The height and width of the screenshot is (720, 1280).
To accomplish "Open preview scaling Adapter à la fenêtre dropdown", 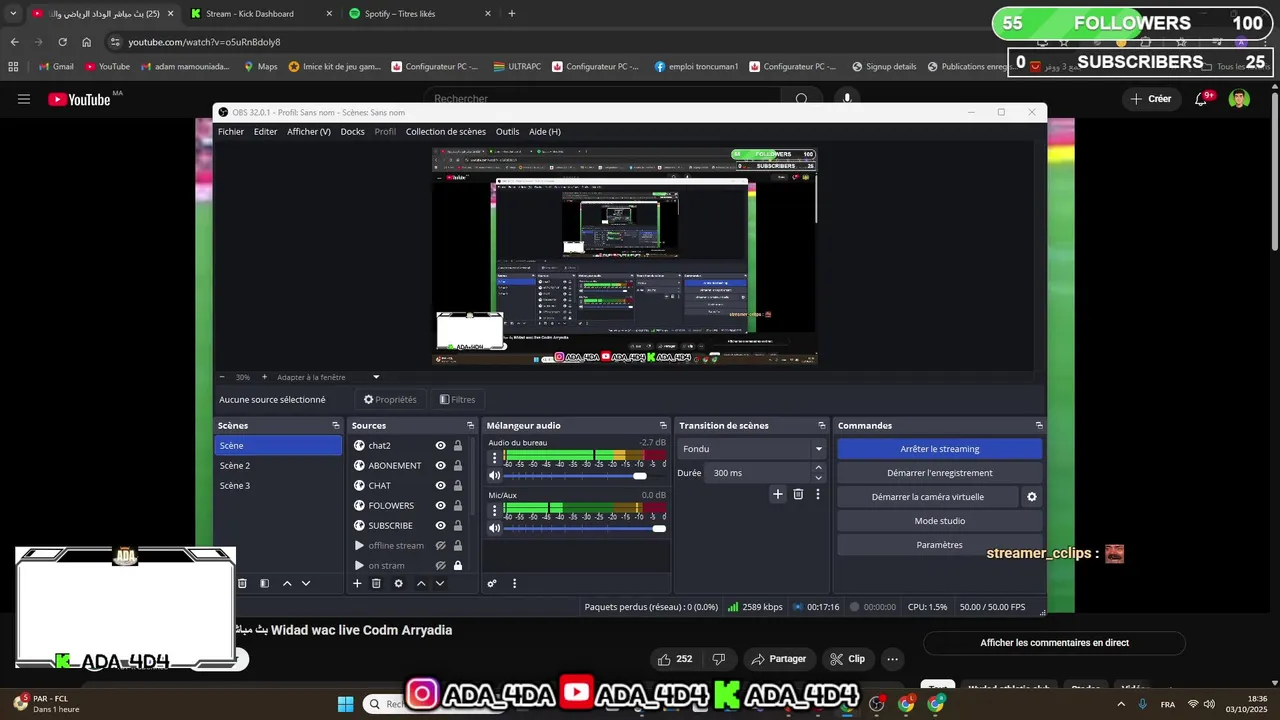I will point(329,377).
